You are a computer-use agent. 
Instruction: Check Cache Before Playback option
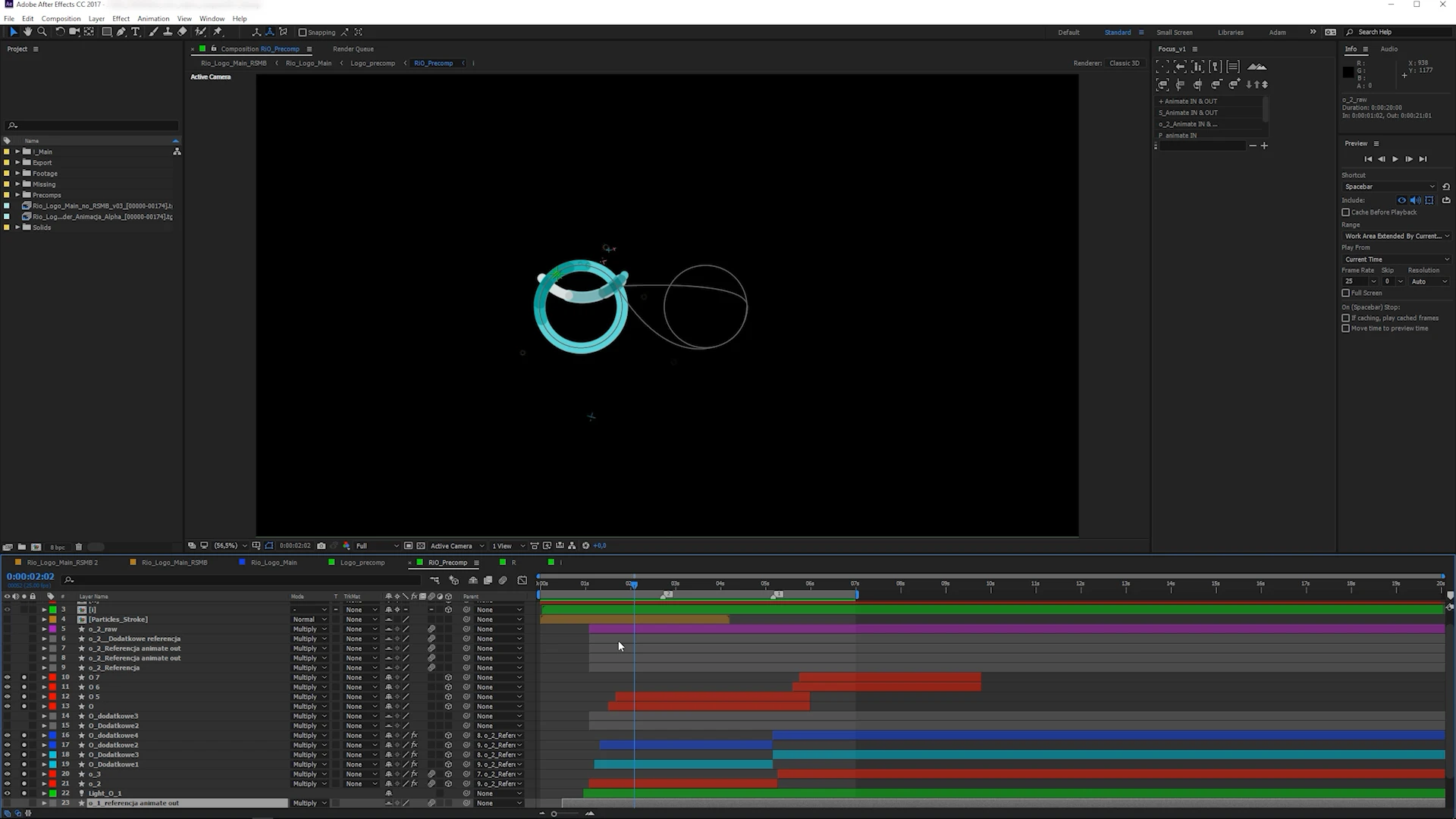1346,212
